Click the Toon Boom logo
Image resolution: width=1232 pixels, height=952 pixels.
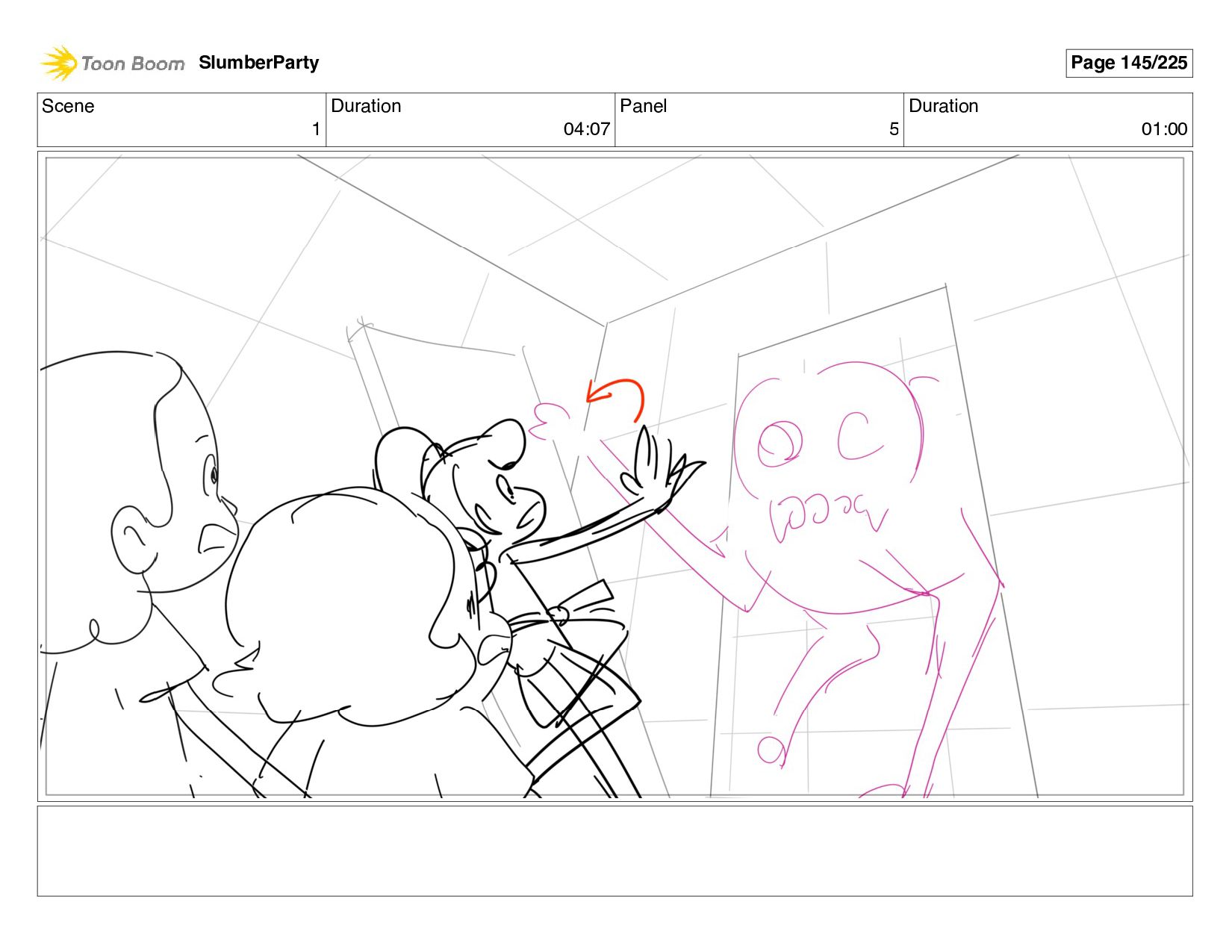[112, 63]
